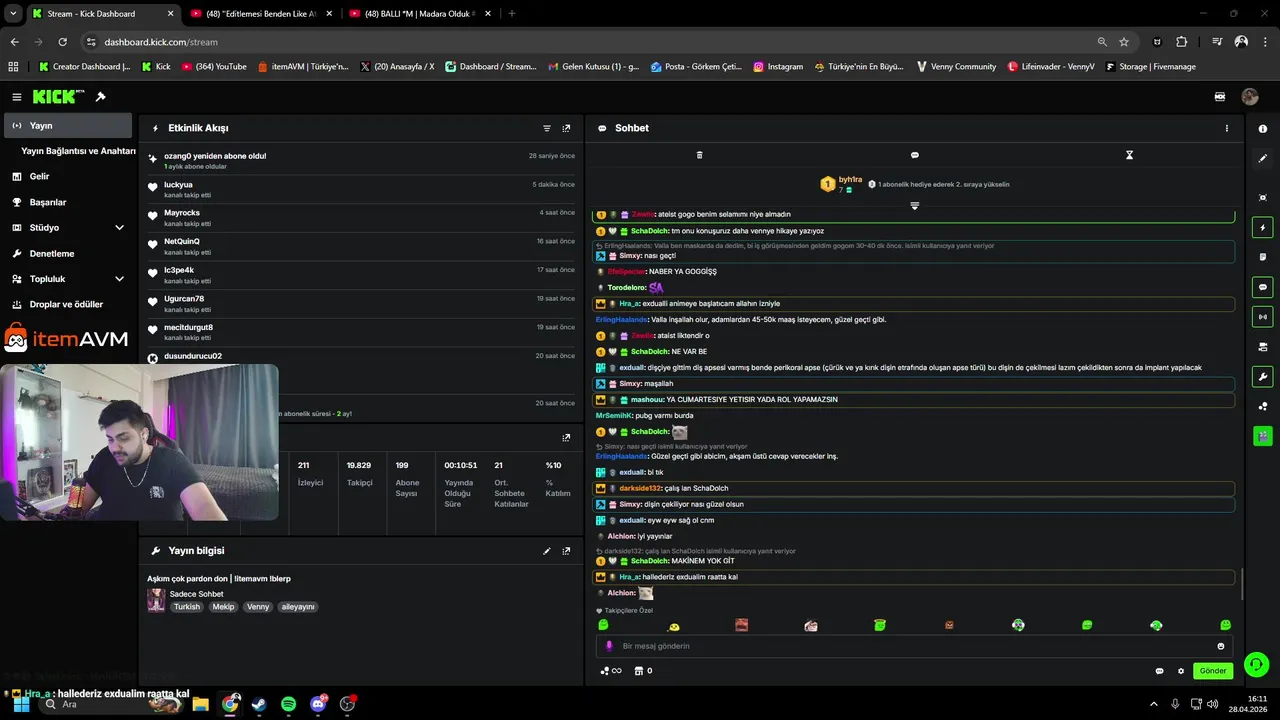Open the Yayın sidebar item
Image resolution: width=1280 pixels, height=720 pixels.
pyautogui.click(x=68, y=125)
